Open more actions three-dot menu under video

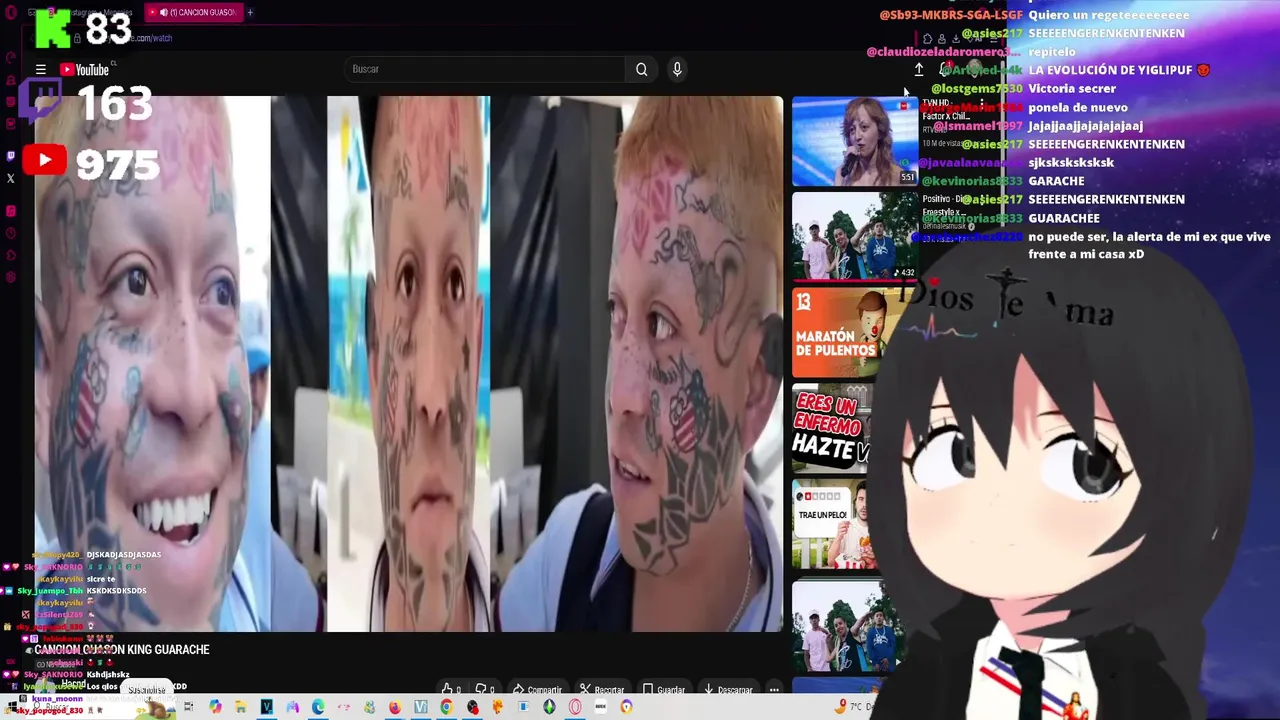click(x=774, y=689)
